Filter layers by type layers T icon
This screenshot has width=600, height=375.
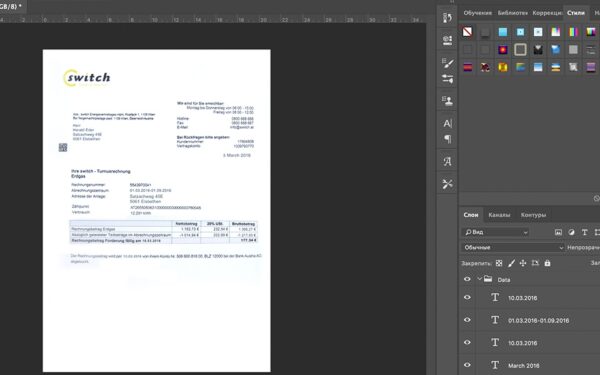pyautogui.click(x=584, y=232)
